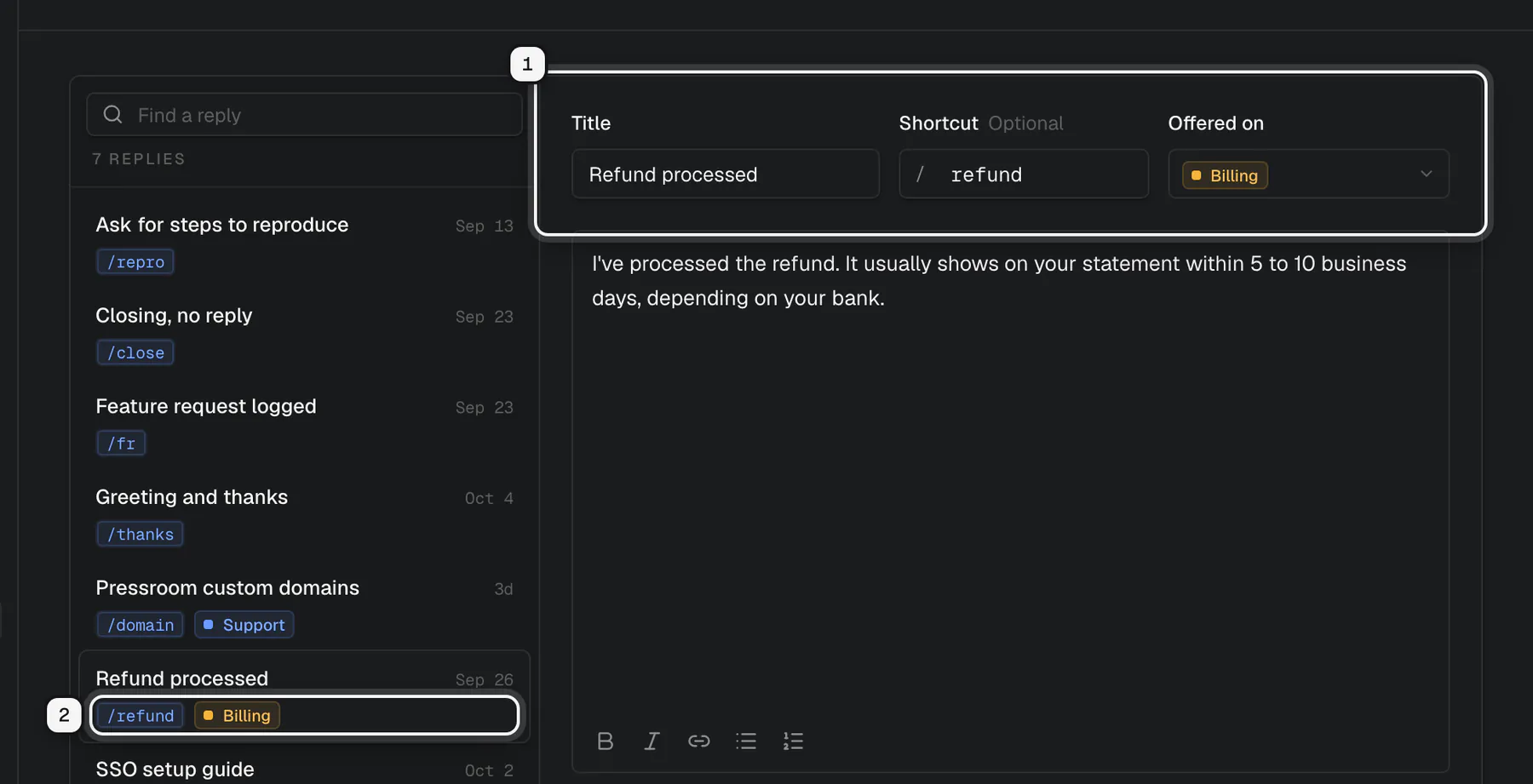Click the /repro shortcut tag

point(135,262)
